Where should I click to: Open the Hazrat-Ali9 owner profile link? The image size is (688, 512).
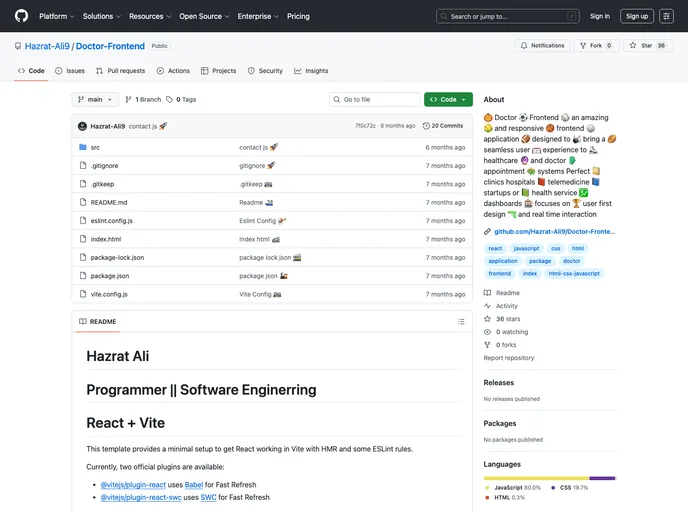(47, 46)
